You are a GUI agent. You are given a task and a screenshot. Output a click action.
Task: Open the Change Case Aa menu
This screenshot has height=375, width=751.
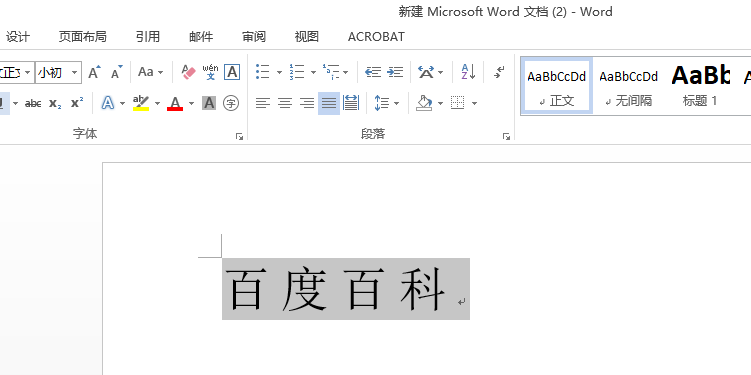[150, 72]
